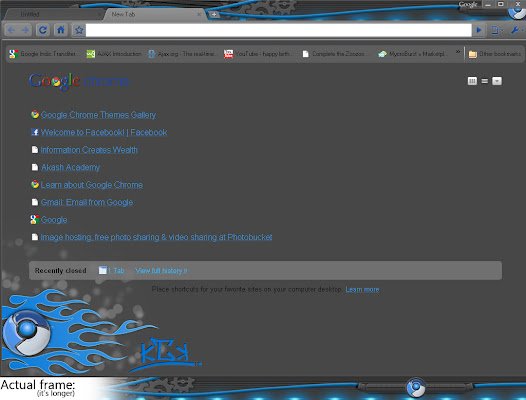Select the New Tab tab
Viewport: 526px width, 400px height.
click(154, 14)
